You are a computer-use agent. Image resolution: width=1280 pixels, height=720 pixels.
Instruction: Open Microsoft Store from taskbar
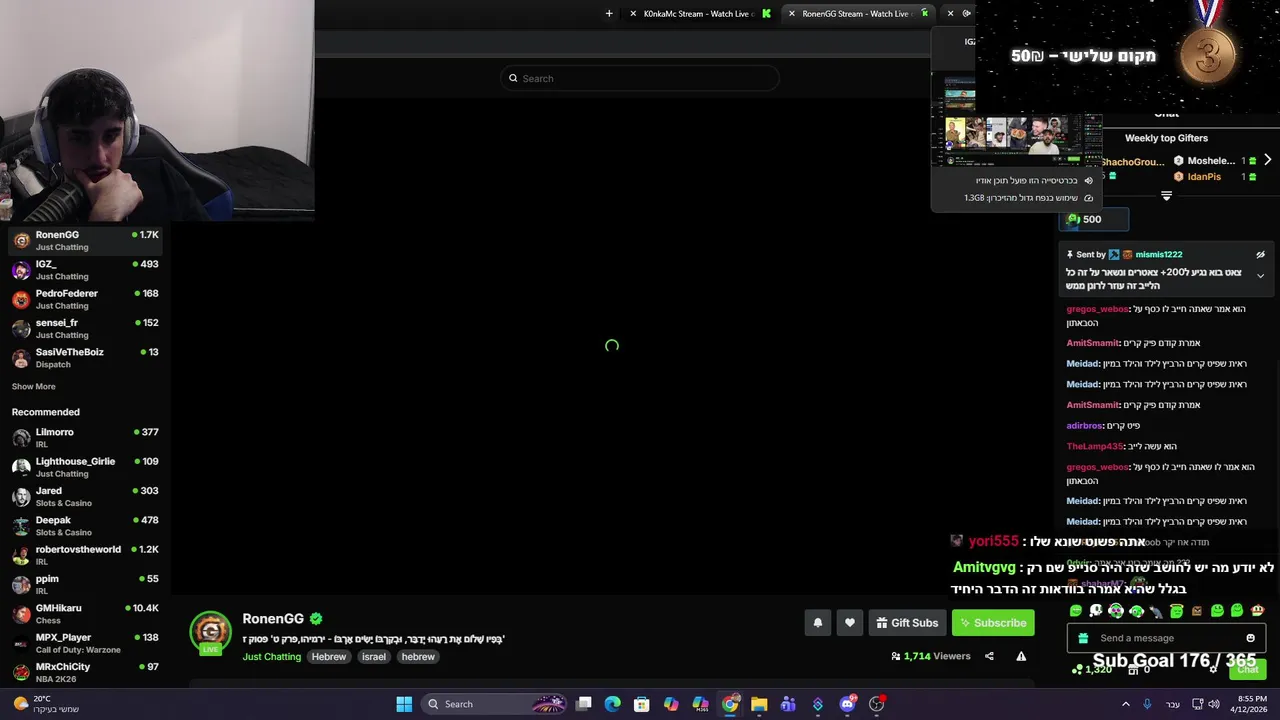[x=642, y=704]
